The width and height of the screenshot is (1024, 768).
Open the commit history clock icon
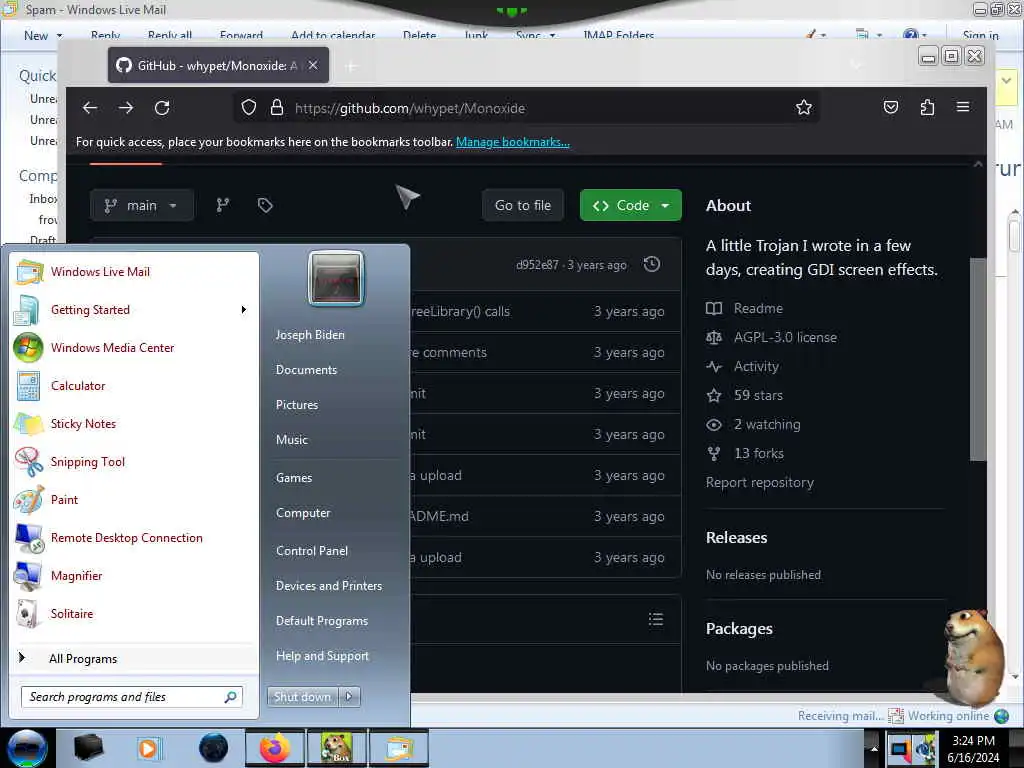[652, 264]
